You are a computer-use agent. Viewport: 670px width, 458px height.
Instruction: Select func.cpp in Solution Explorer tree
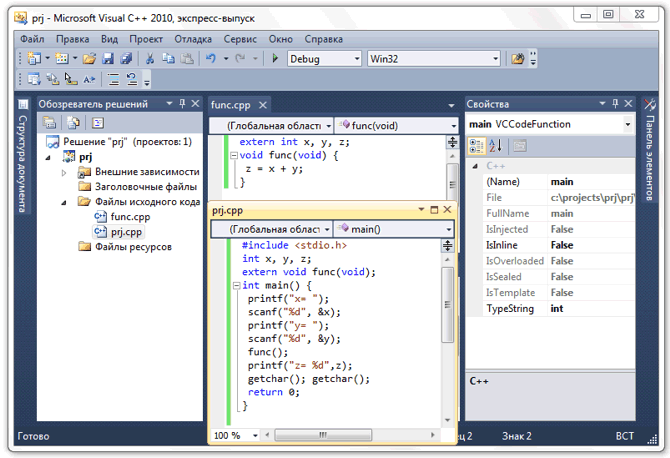click(122, 217)
